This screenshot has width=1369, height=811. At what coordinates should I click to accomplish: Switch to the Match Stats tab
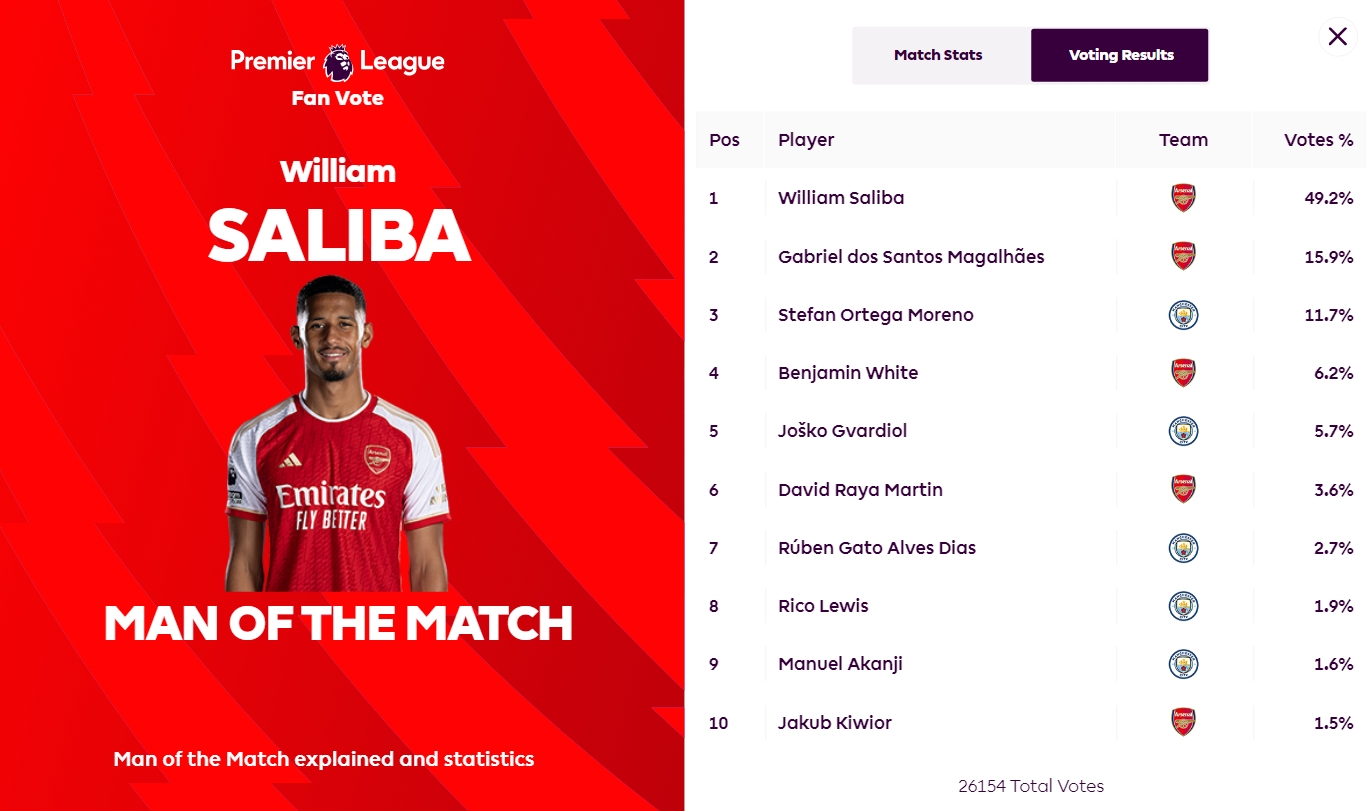(938, 55)
